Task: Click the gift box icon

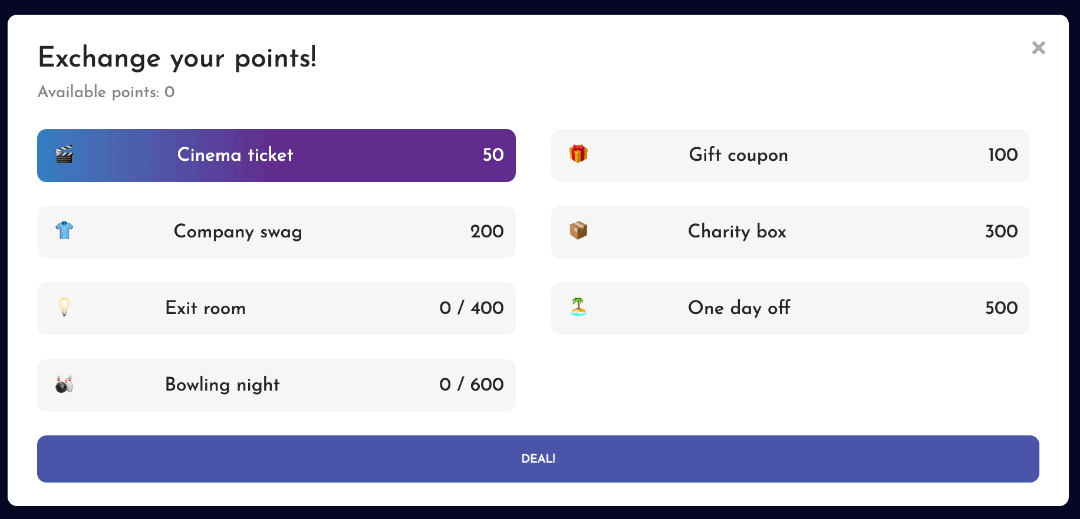Action: 578,154
